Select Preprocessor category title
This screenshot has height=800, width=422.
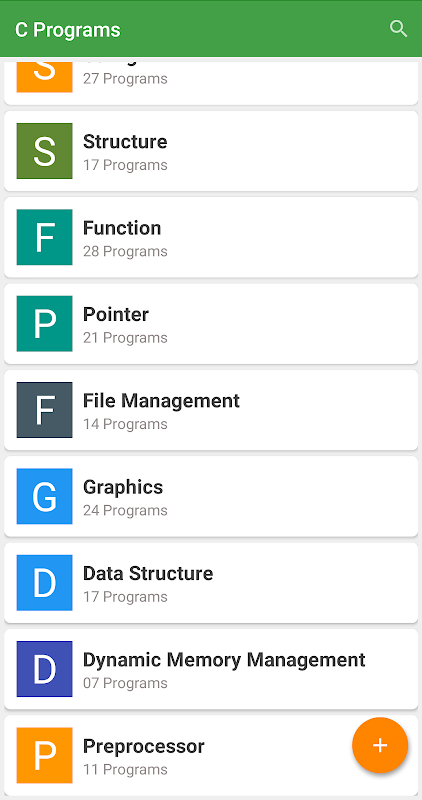click(x=143, y=746)
